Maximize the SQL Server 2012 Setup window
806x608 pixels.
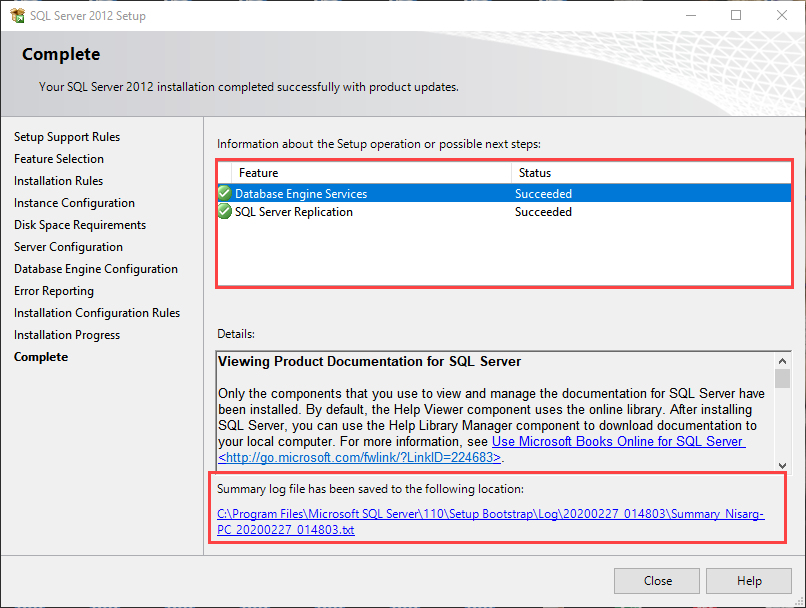tap(736, 15)
